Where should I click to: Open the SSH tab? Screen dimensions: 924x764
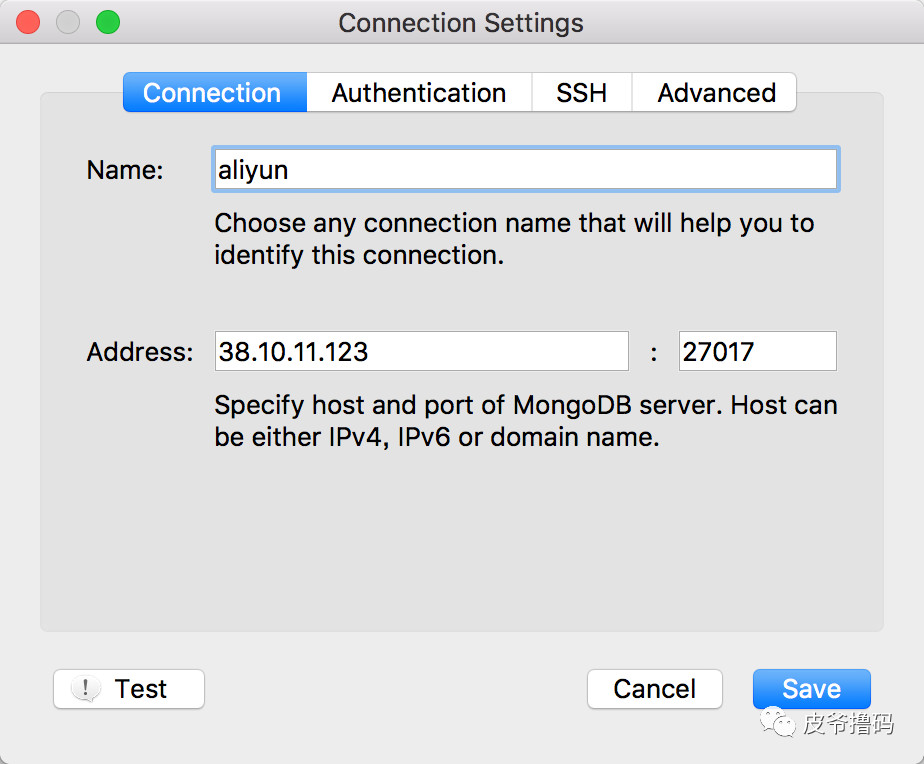[581, 93]
